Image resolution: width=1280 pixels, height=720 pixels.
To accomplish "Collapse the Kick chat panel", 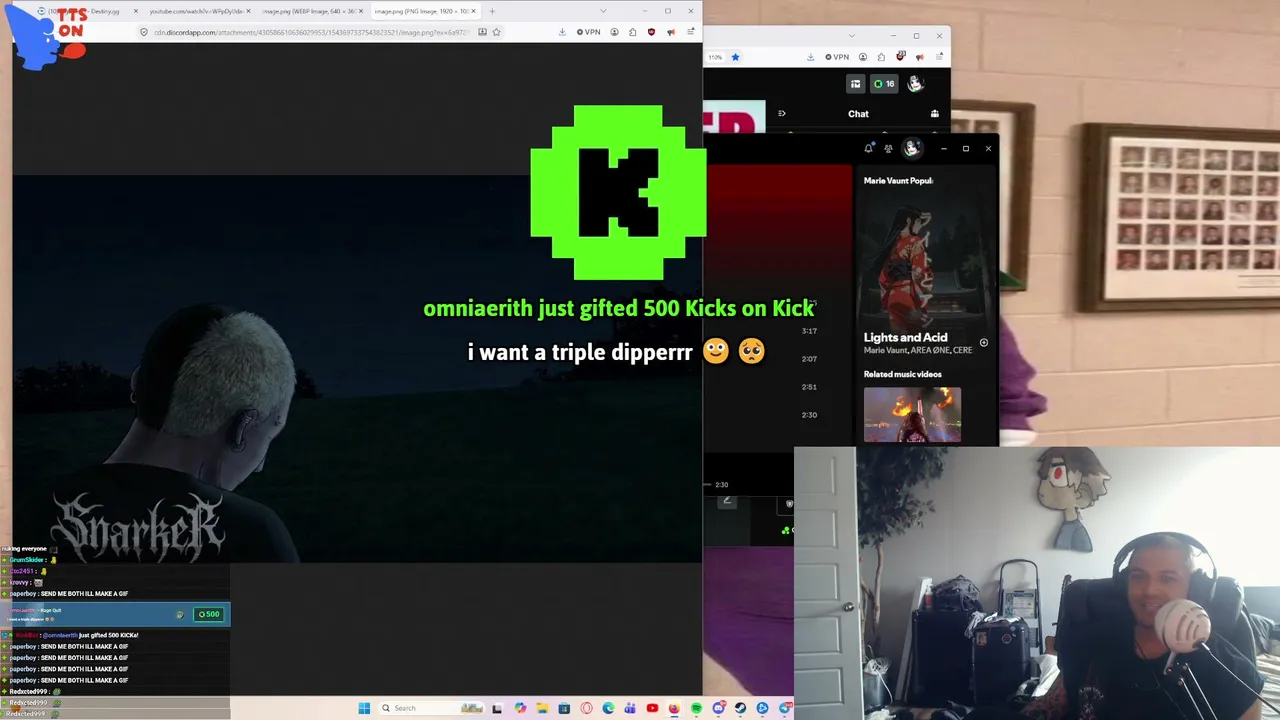I will pos(782,114).
